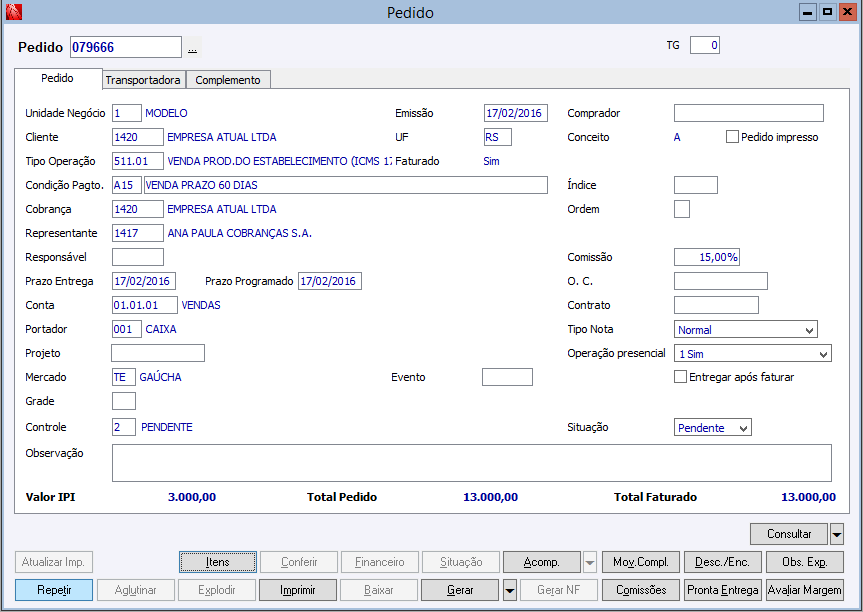The width and height of the screenshot is (863, 612).
Task: Click the Desc./Enc. button
Action: point(723,562)
